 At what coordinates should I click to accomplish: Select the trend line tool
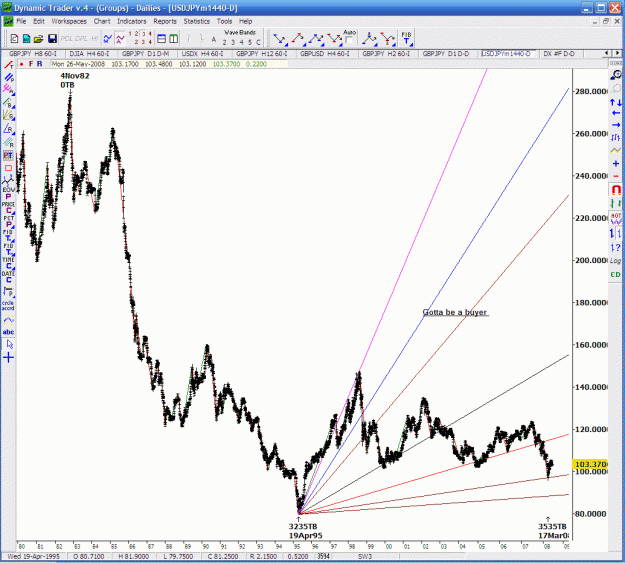(x=8, y=65)
